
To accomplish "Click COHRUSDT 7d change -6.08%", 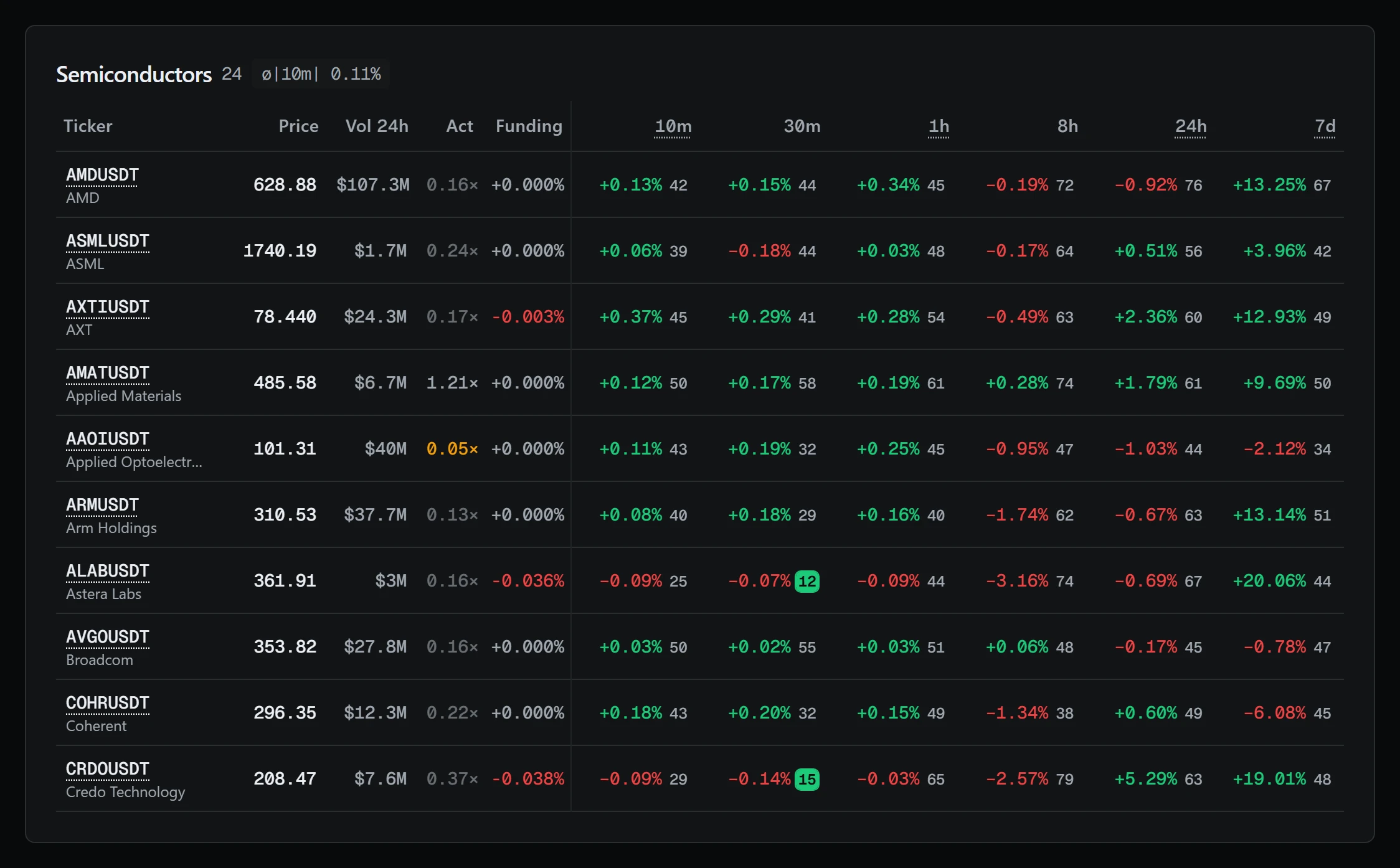I will [x=1275, y=713].
